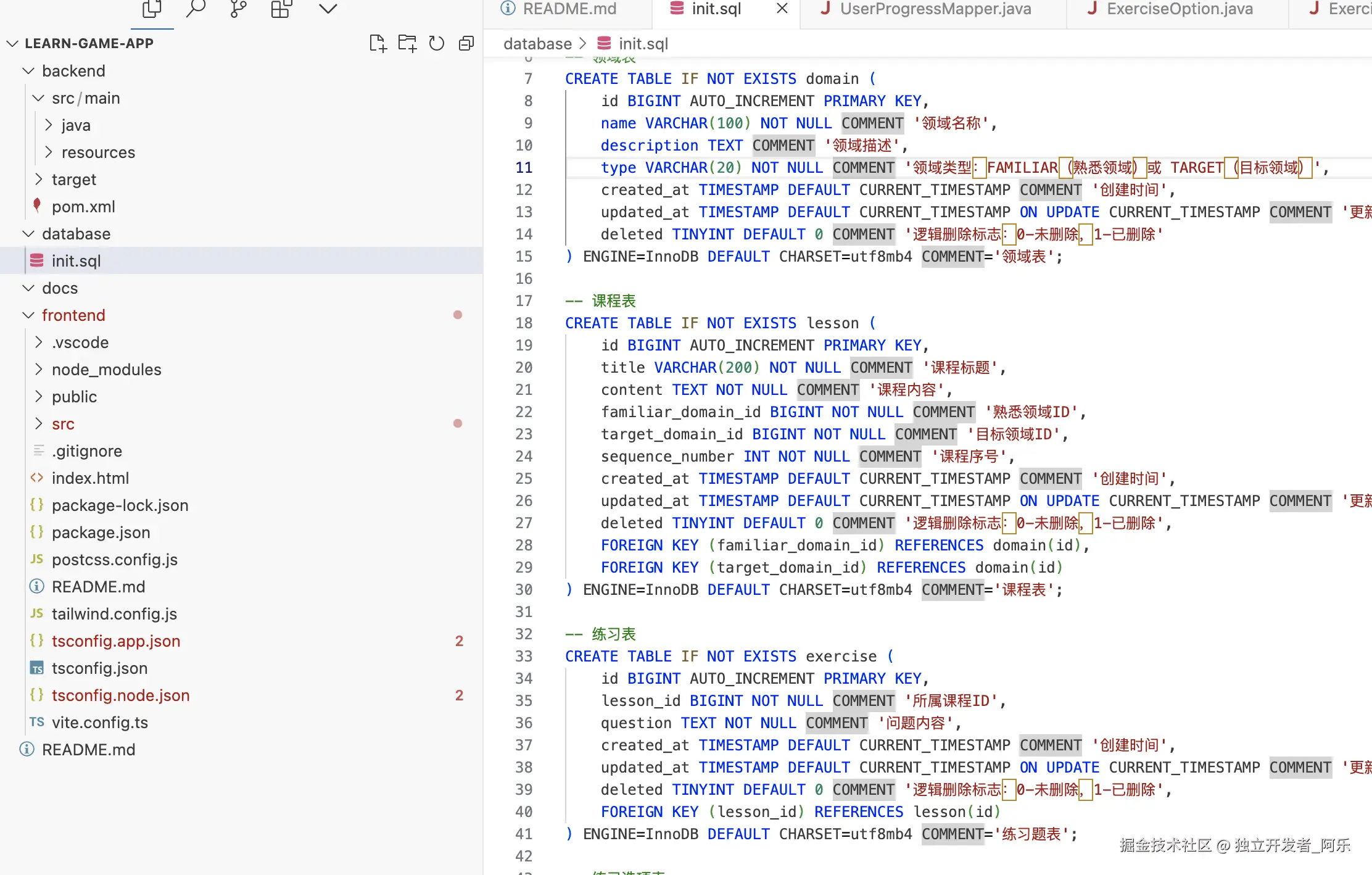The image size is (1372, 875).
Task: Click the New Folder icon
Action: tap(407, 43)
